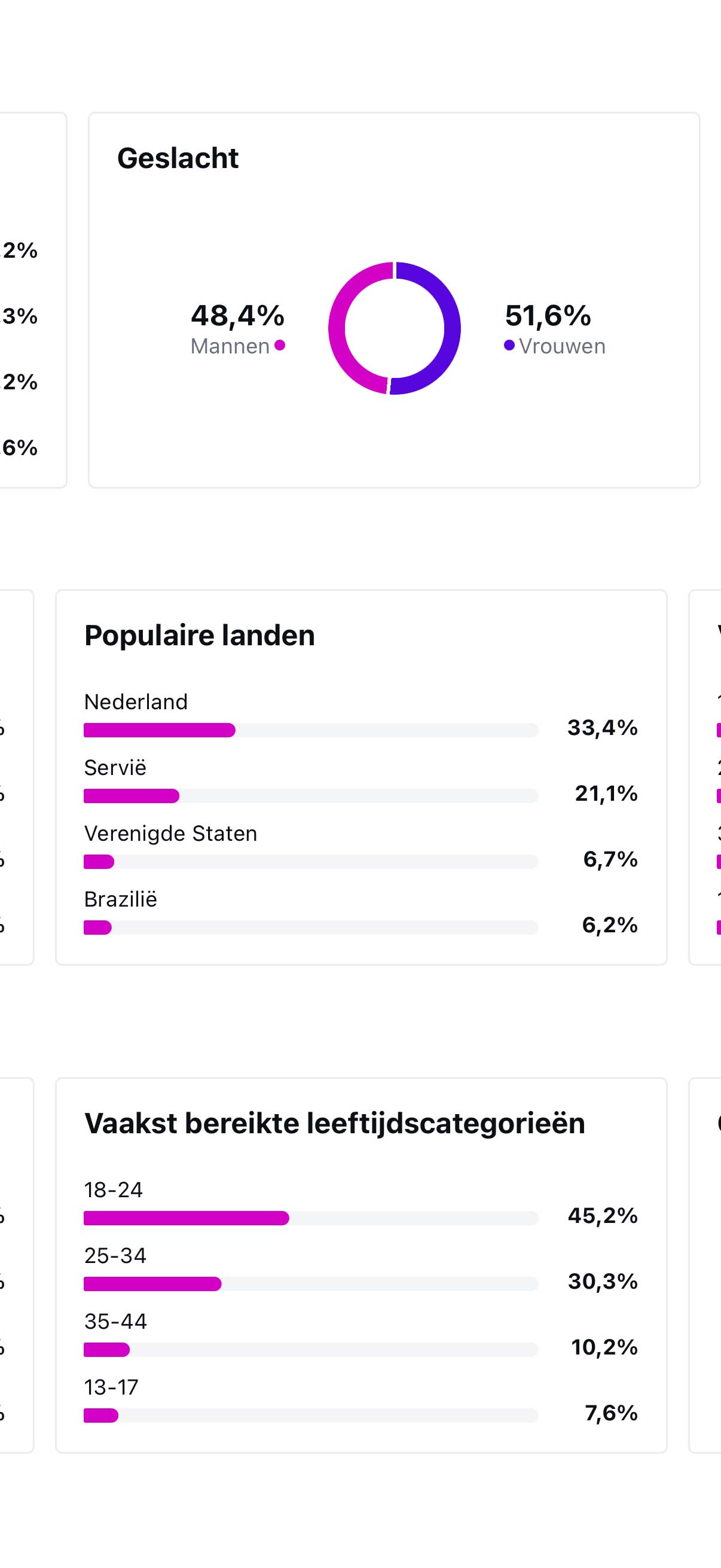This screenshot has width=721, height=1568.
Task: Click the Brazilië progress bar
Action: 310,927
